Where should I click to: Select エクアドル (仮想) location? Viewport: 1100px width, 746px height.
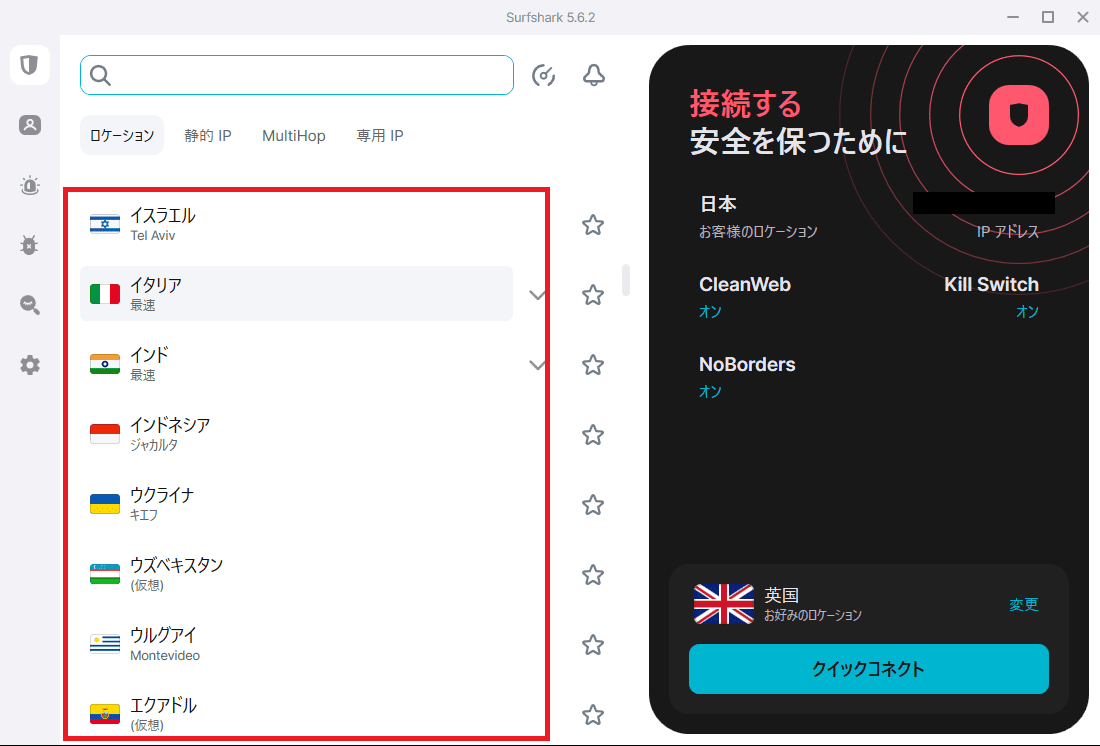coord(296,714)
